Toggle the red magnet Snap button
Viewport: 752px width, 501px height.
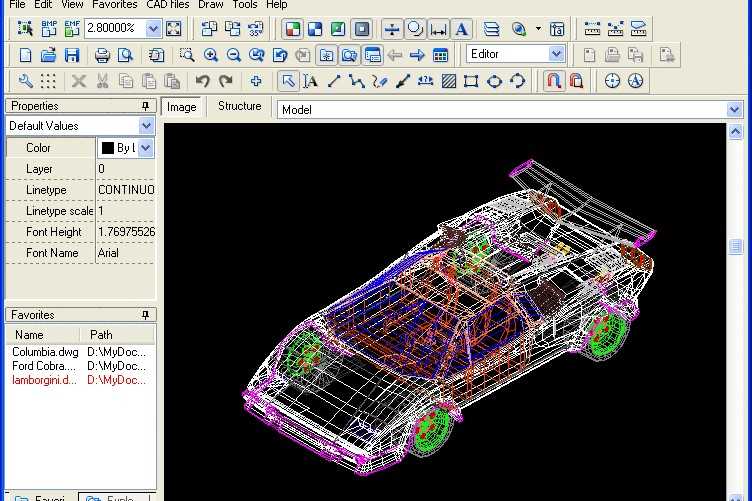point(553,81)
